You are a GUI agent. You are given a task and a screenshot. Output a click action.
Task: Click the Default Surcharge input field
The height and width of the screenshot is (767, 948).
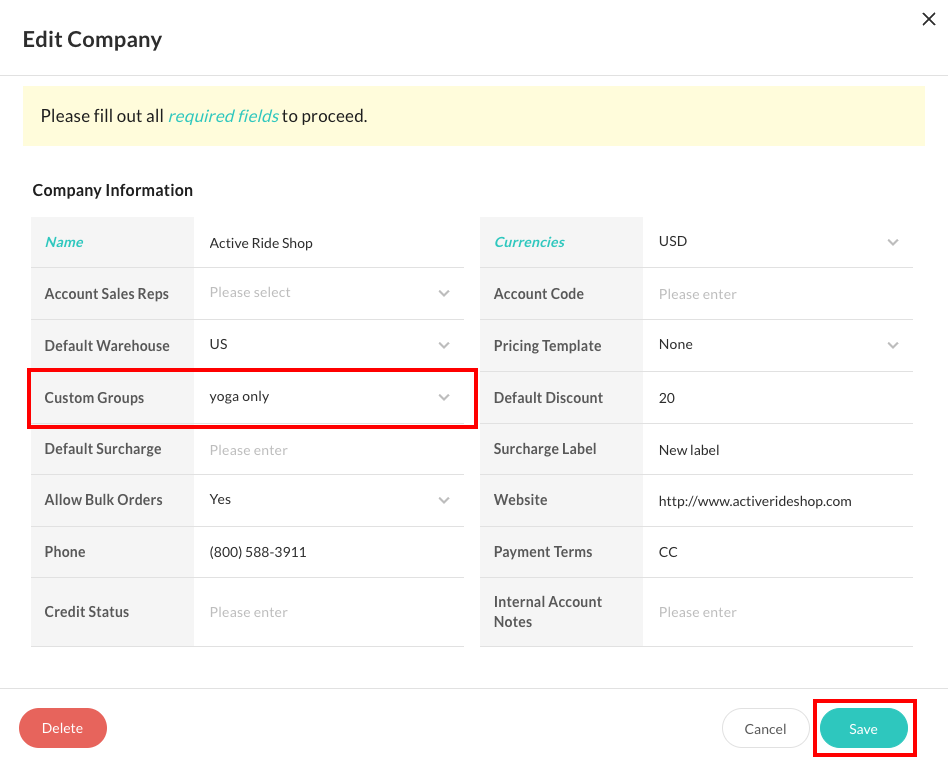[329, 450]
